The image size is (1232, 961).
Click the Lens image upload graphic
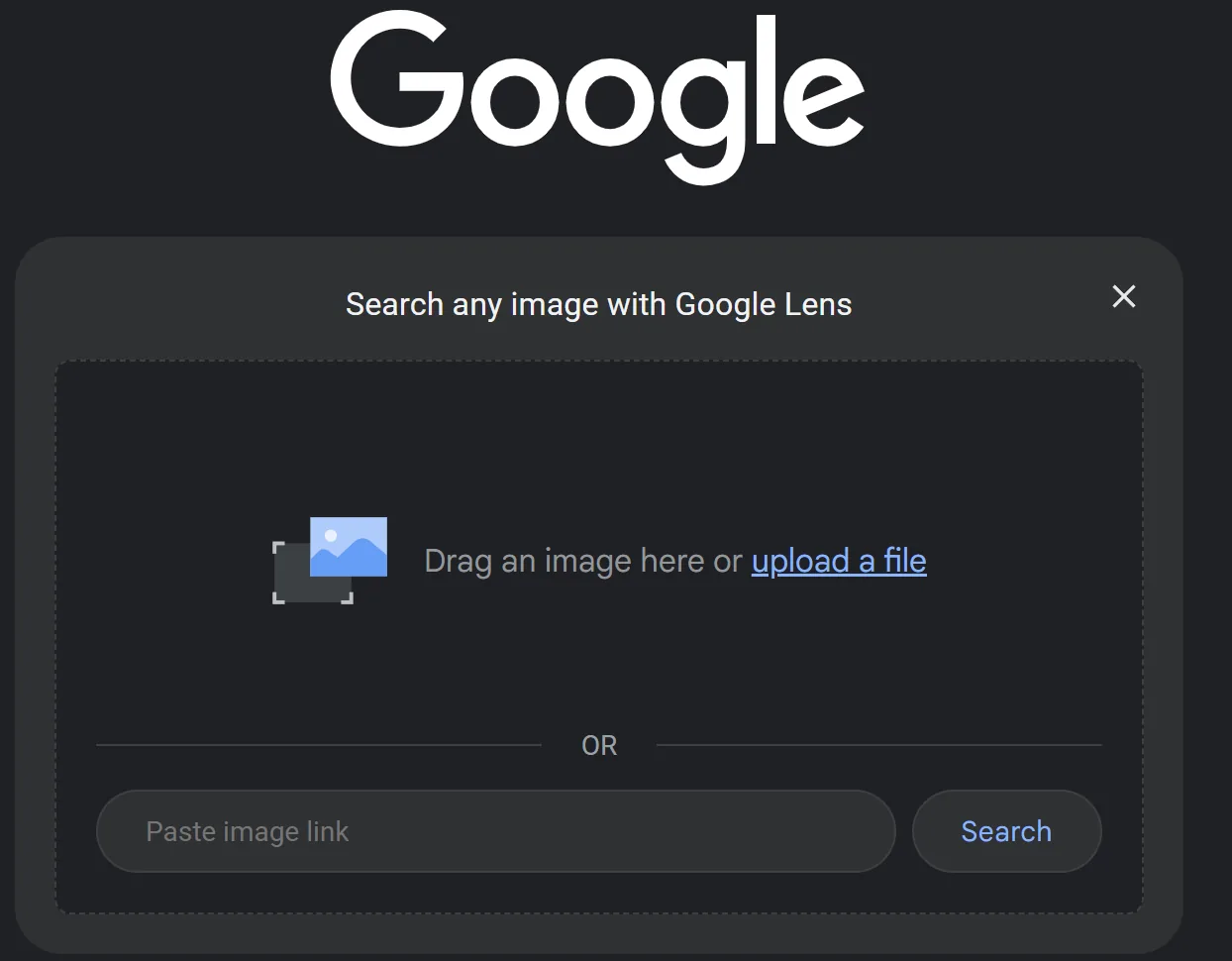(327, 560)
